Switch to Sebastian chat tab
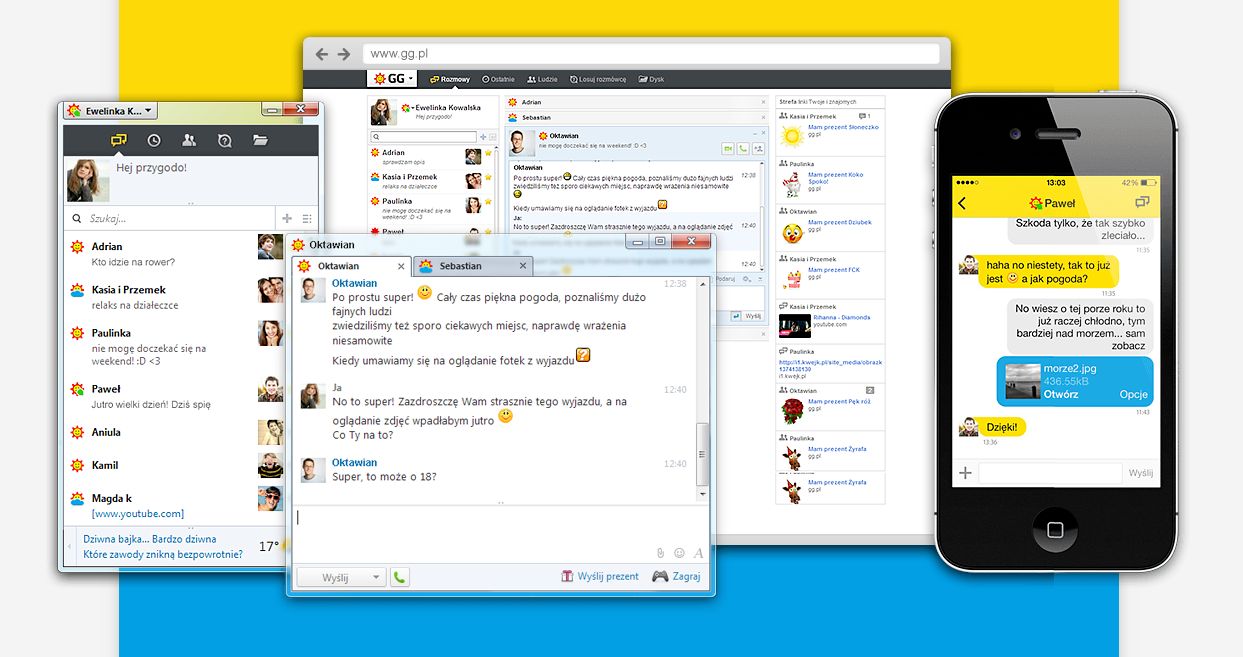This screenshot has height=657, width=1243. point(472,266)
